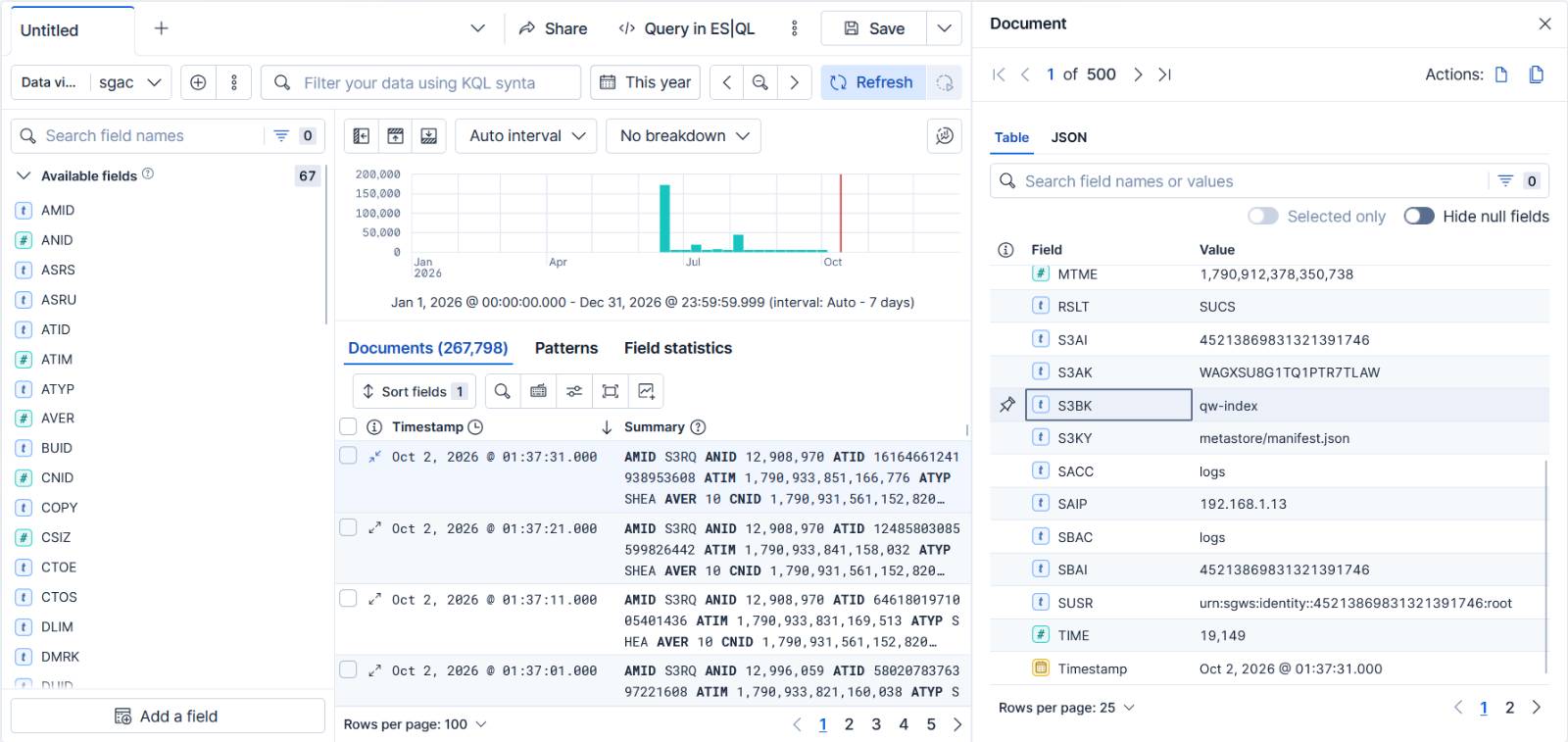Add a new Discover tab with plus icon
1568x742 pixels.
tap(162, 28)
